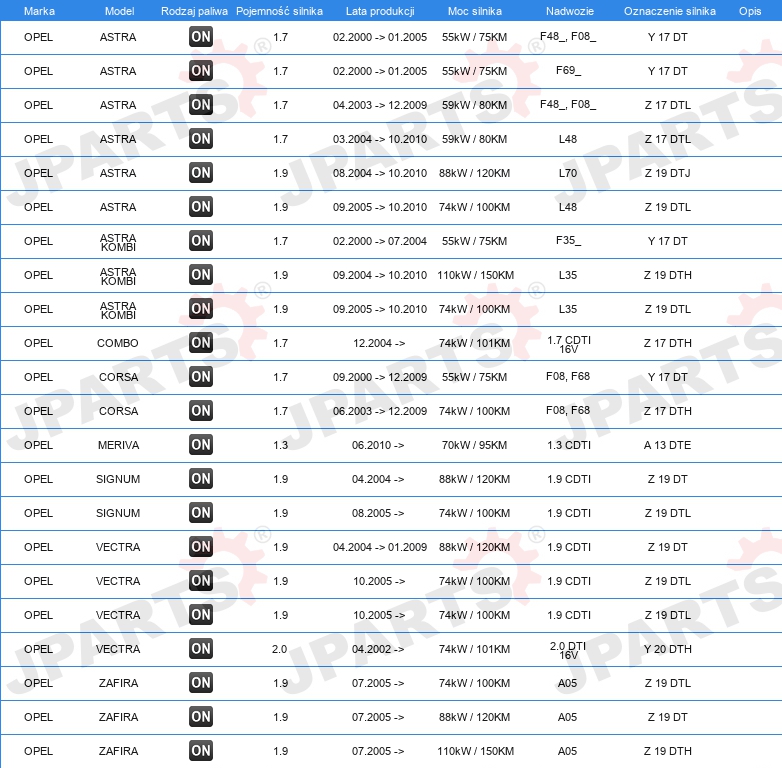Screen dimensions: 782x768
Task: Click production years 02.2000 -> 07.2004
Action: point(380,241)
